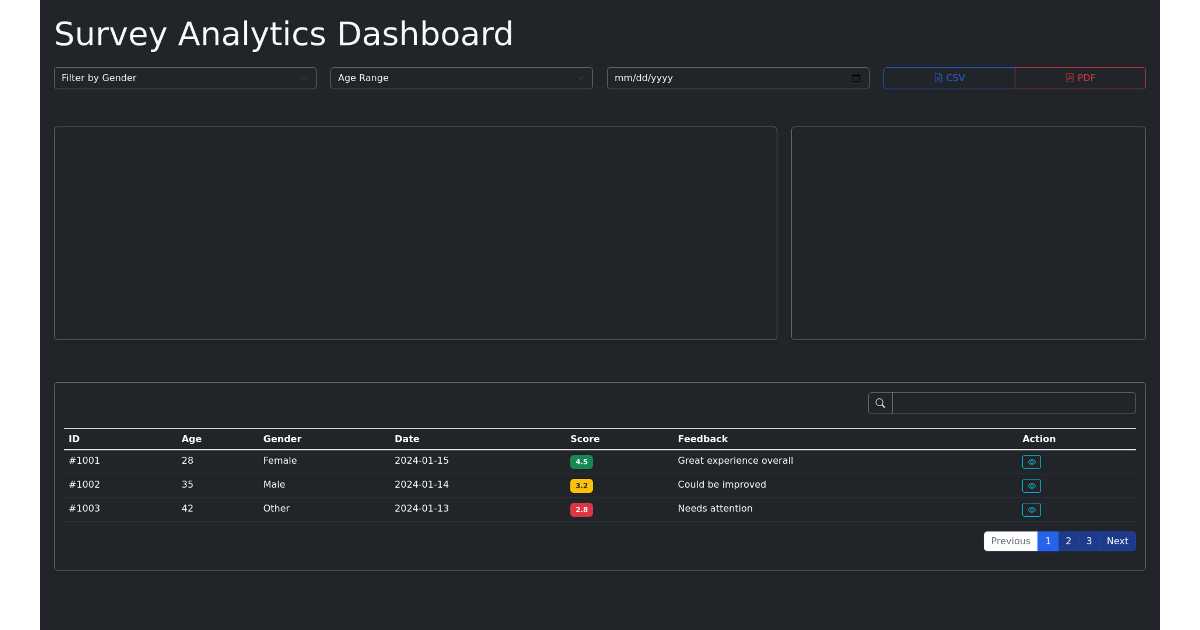Go to Previous page

(1011, 541)
